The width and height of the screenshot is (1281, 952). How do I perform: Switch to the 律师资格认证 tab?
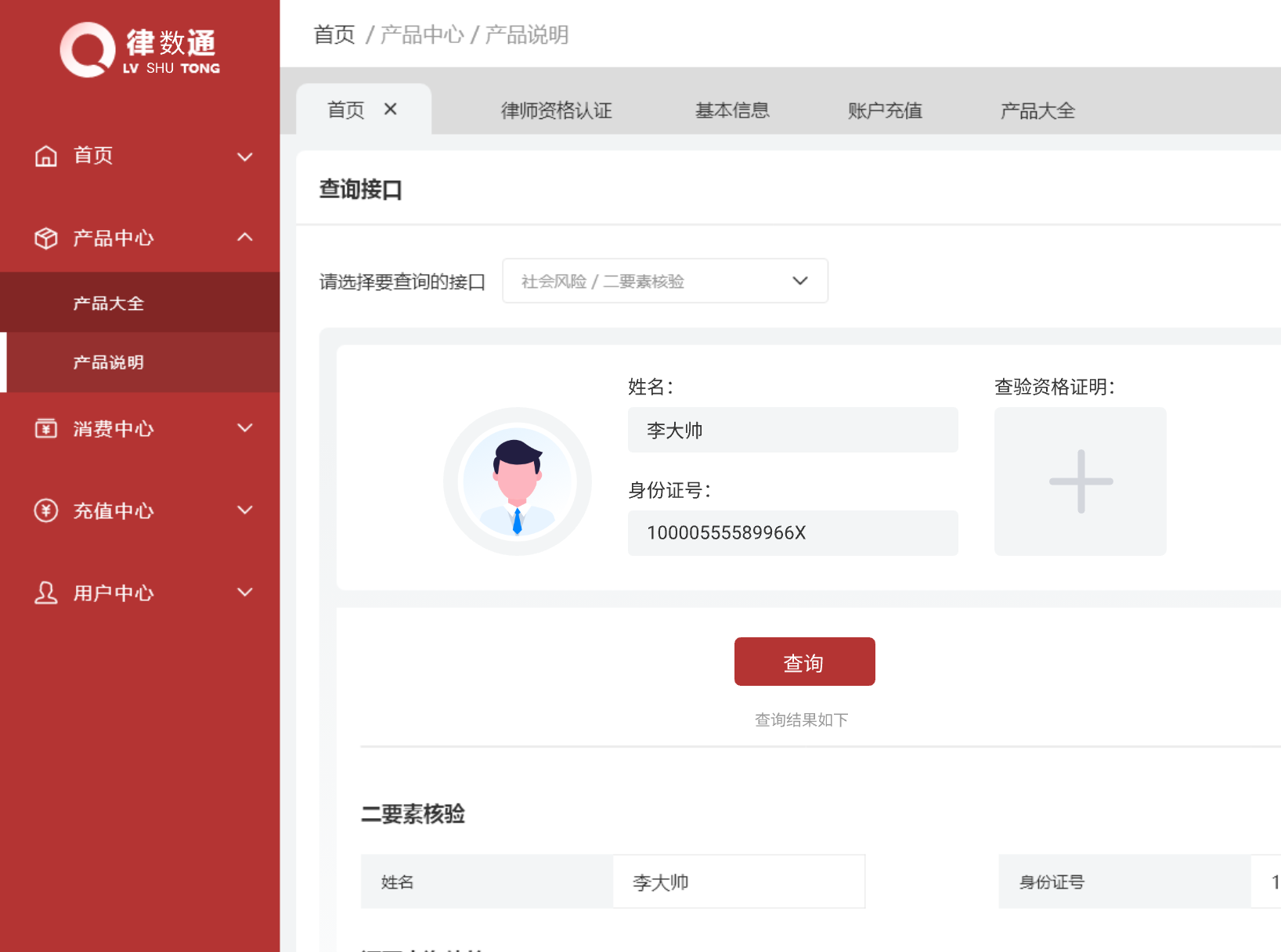[x=556, y=110]
